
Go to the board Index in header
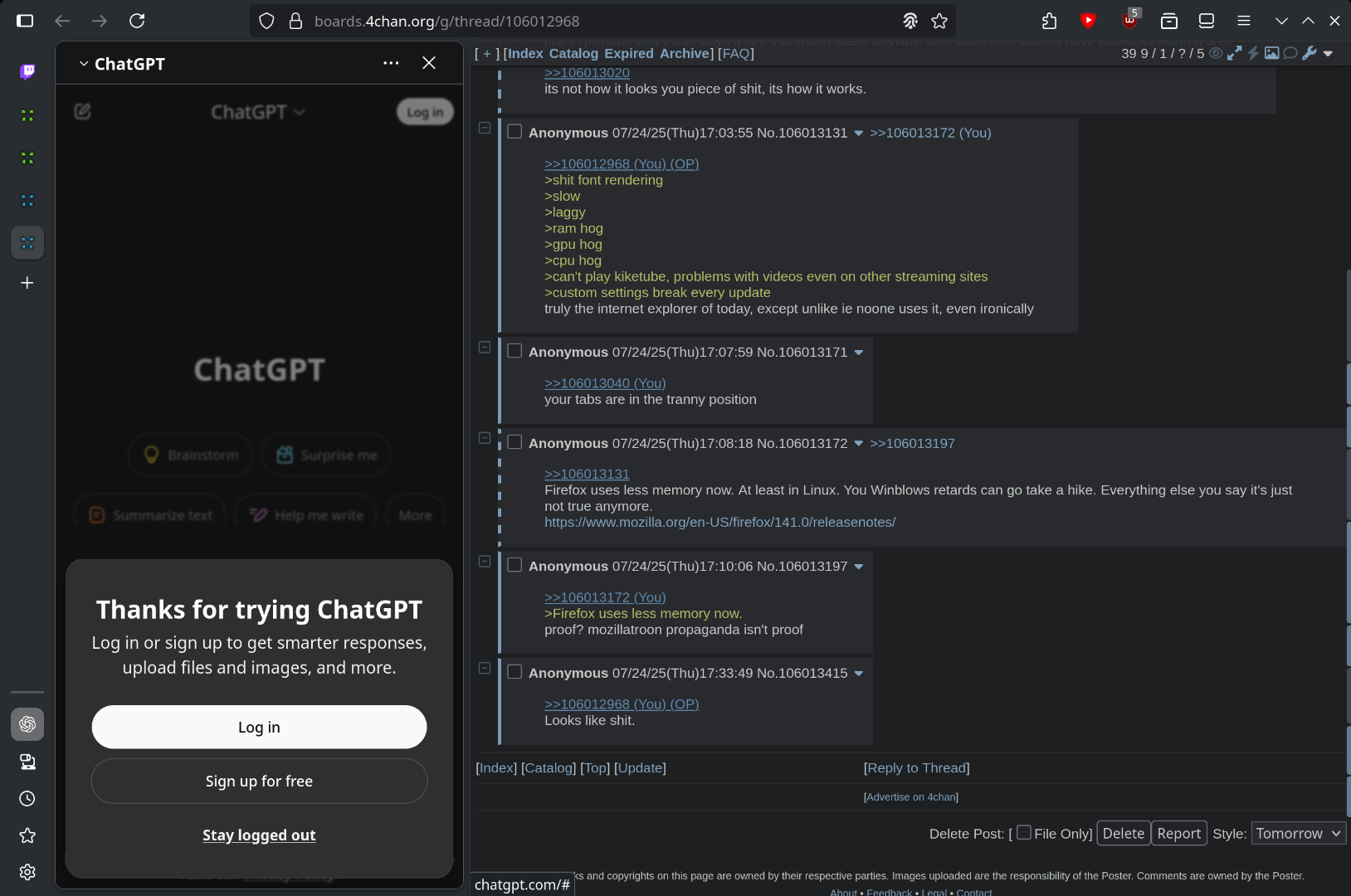tap(525, 53)
